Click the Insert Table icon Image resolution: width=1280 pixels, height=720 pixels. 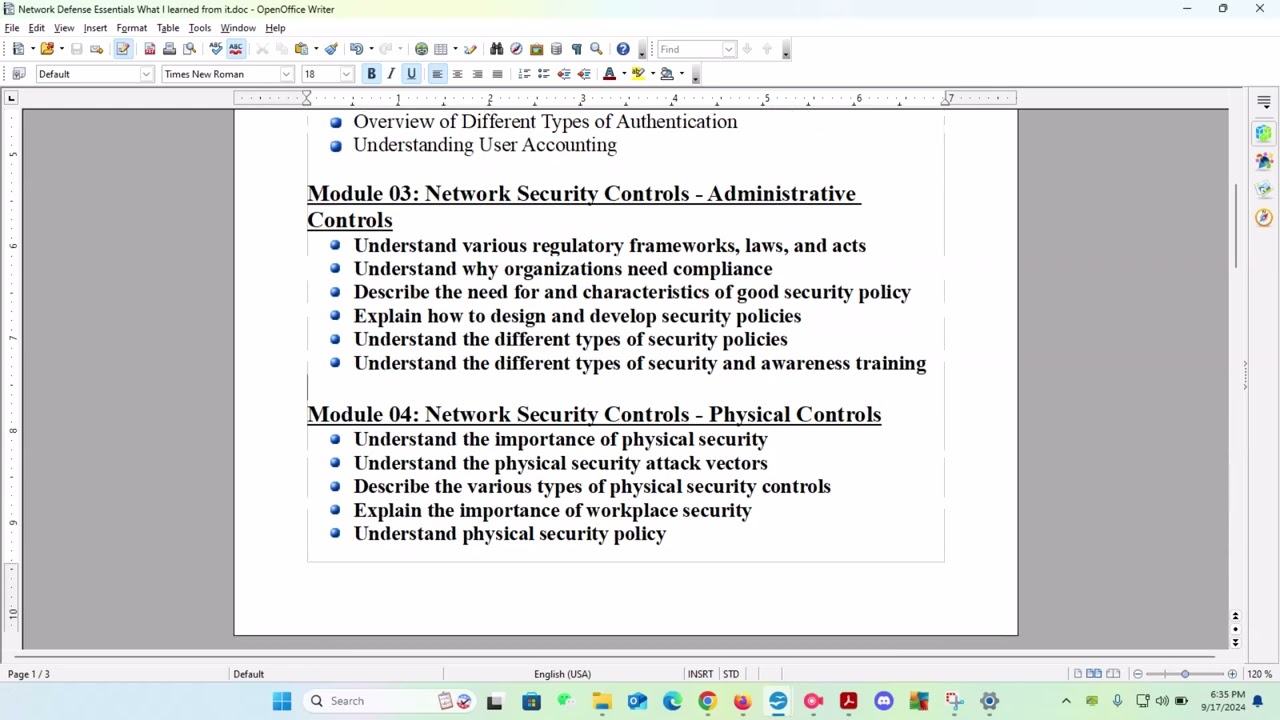441,49
